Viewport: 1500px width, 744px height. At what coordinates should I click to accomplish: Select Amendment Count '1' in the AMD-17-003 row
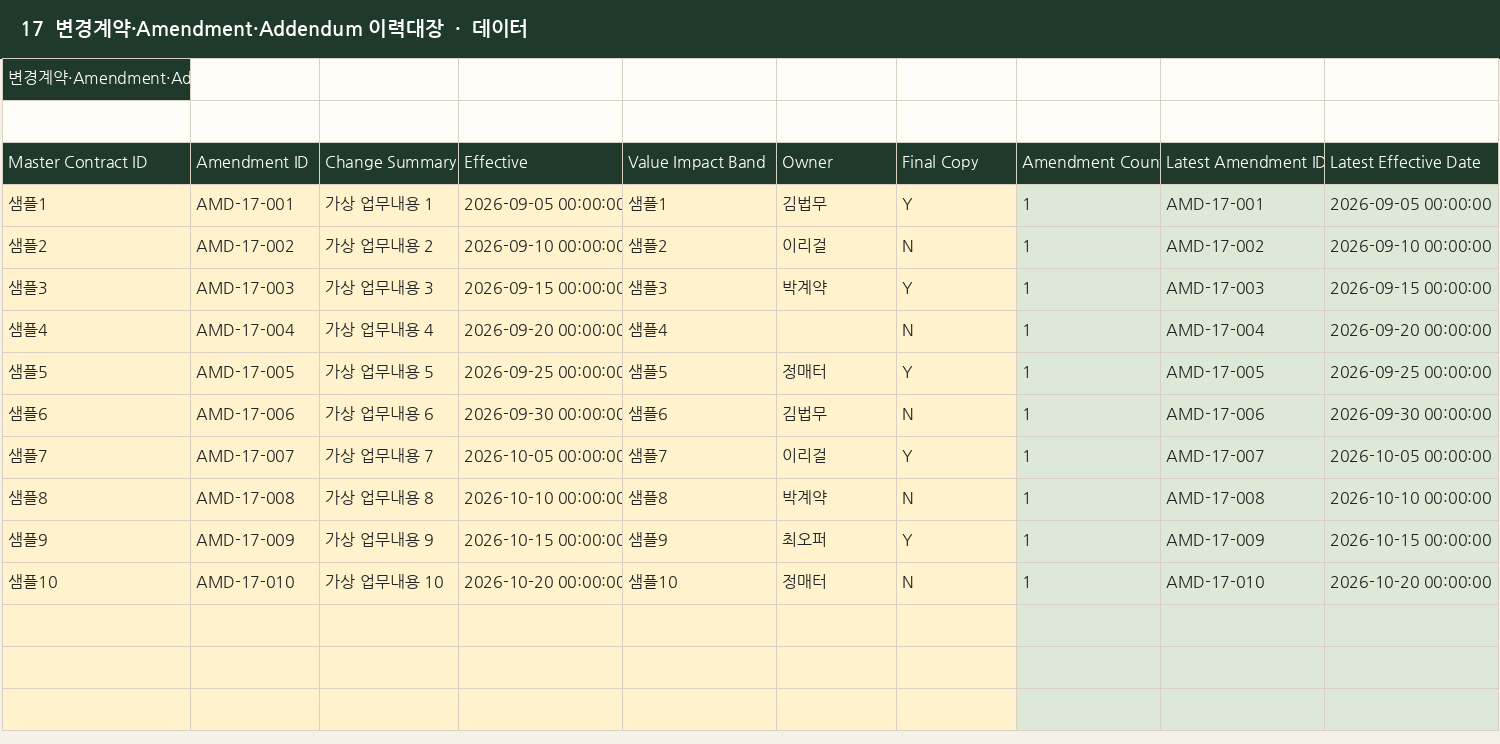[x=1089, y=289]
